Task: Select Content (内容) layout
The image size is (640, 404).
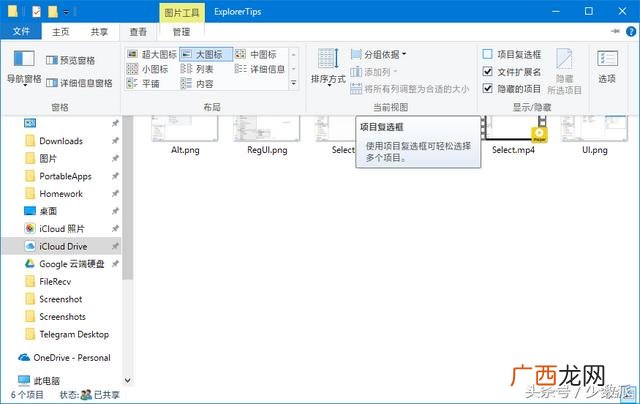Action: coord(197,84)
